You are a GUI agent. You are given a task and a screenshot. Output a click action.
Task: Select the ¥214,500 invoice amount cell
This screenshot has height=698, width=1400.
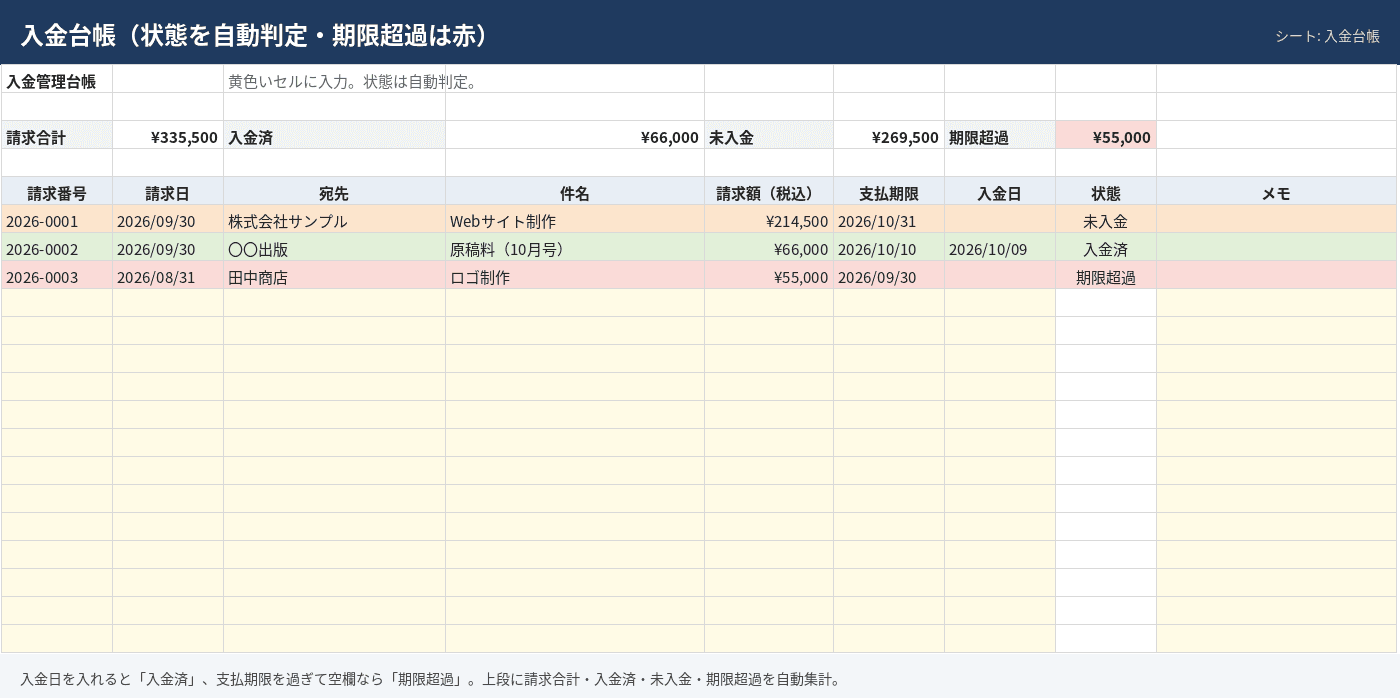pyautogui.click(x=769, y=219)
